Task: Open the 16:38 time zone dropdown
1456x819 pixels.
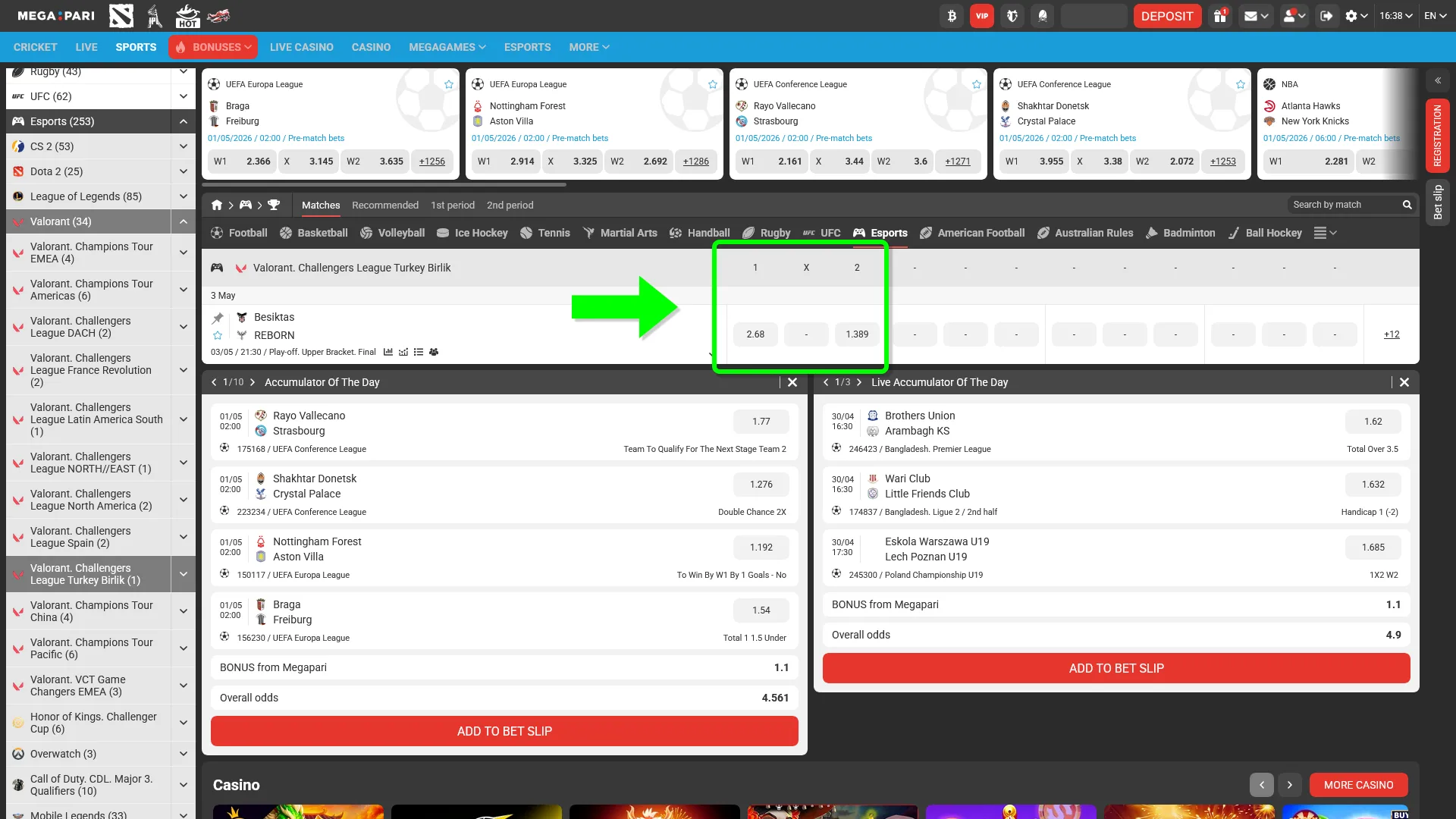Action: tap(1396, 16)
